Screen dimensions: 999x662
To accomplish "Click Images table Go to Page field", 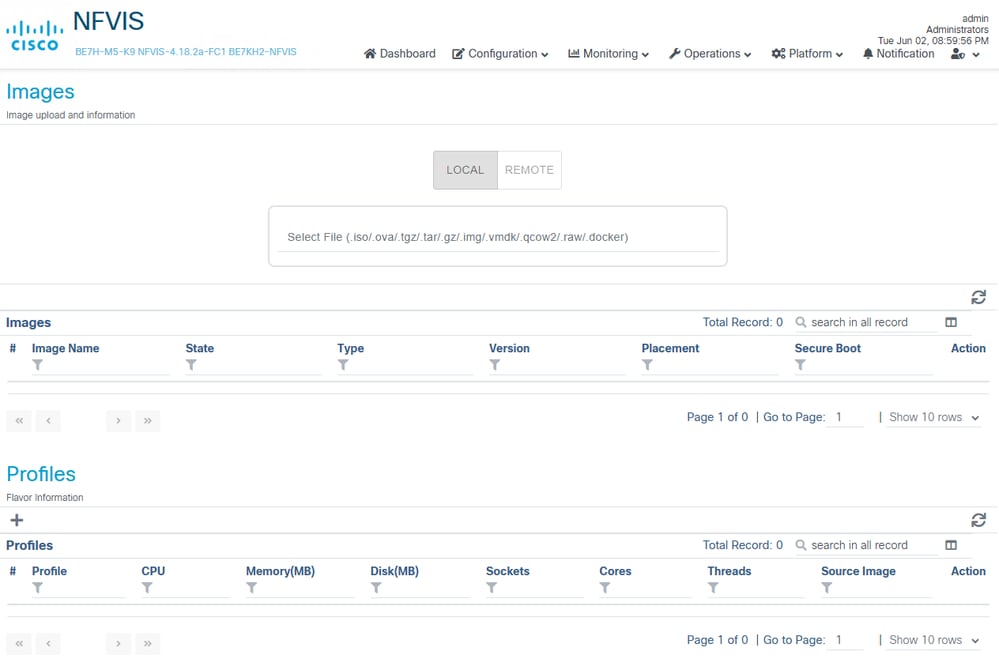I will tap(845, 417).
